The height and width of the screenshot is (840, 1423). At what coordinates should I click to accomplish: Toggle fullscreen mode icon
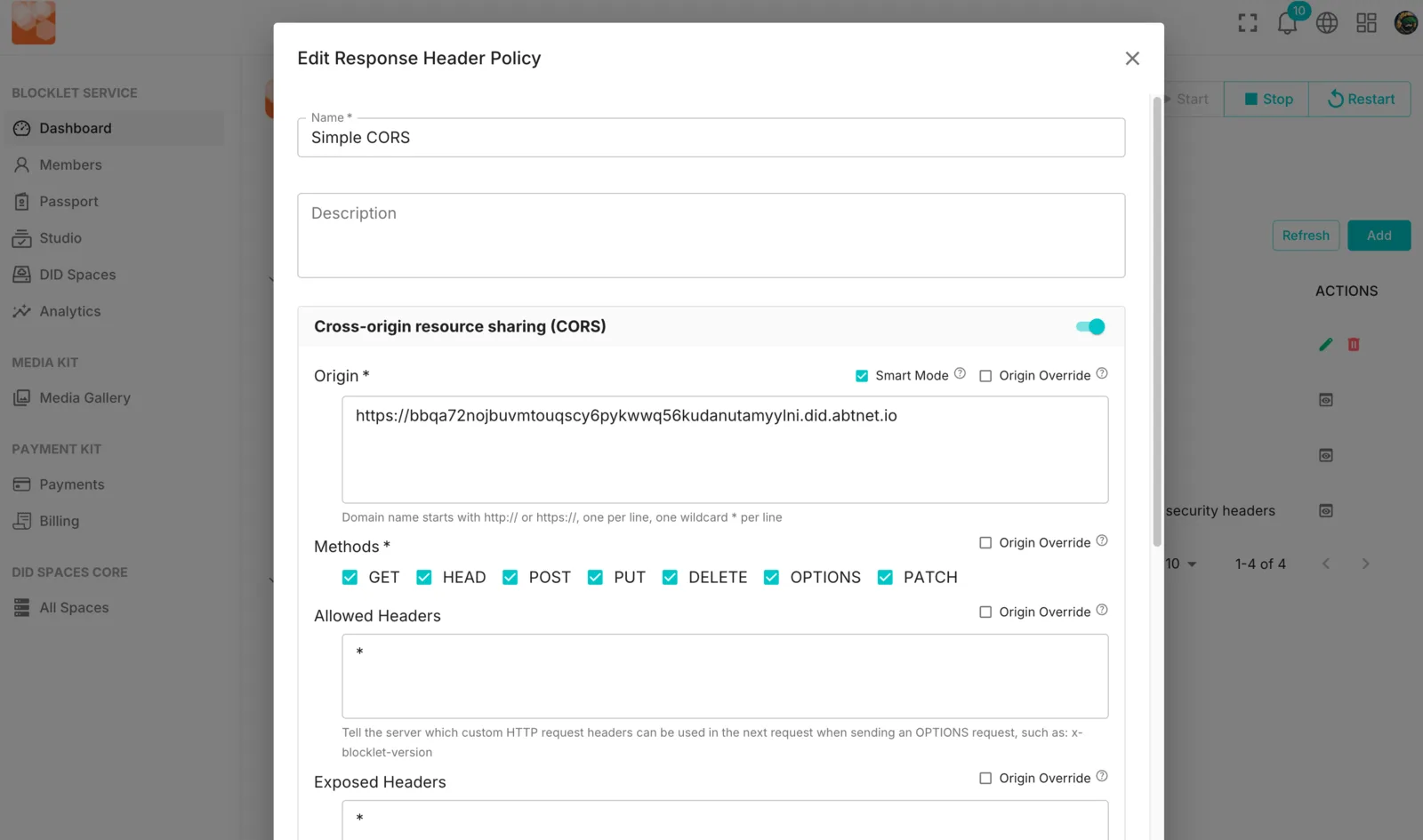1248,23
